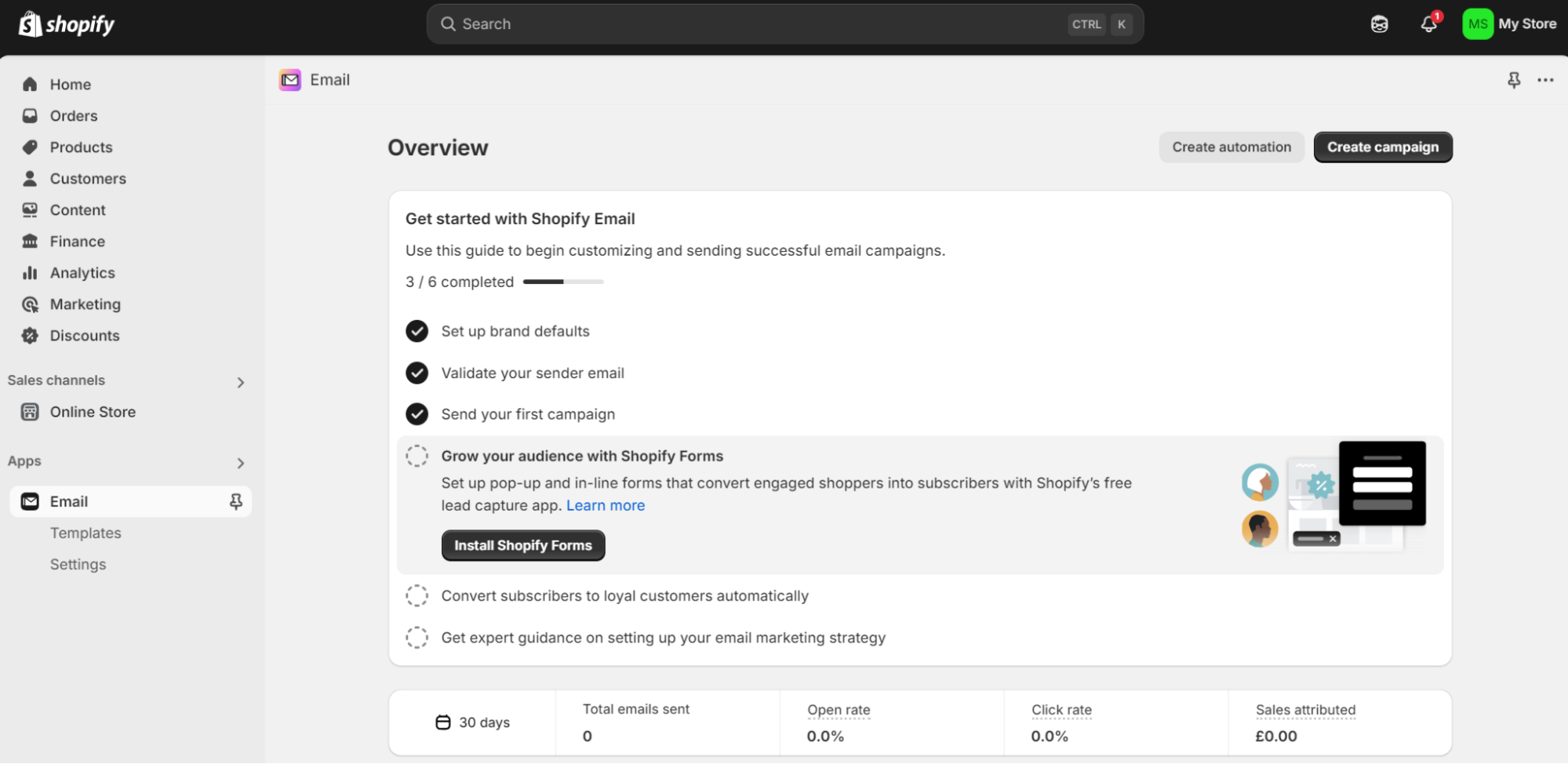This screenshot has width=1568, height=764.
Task: Click the Email app envelope icon in sidebar
Action: point(30,501)
